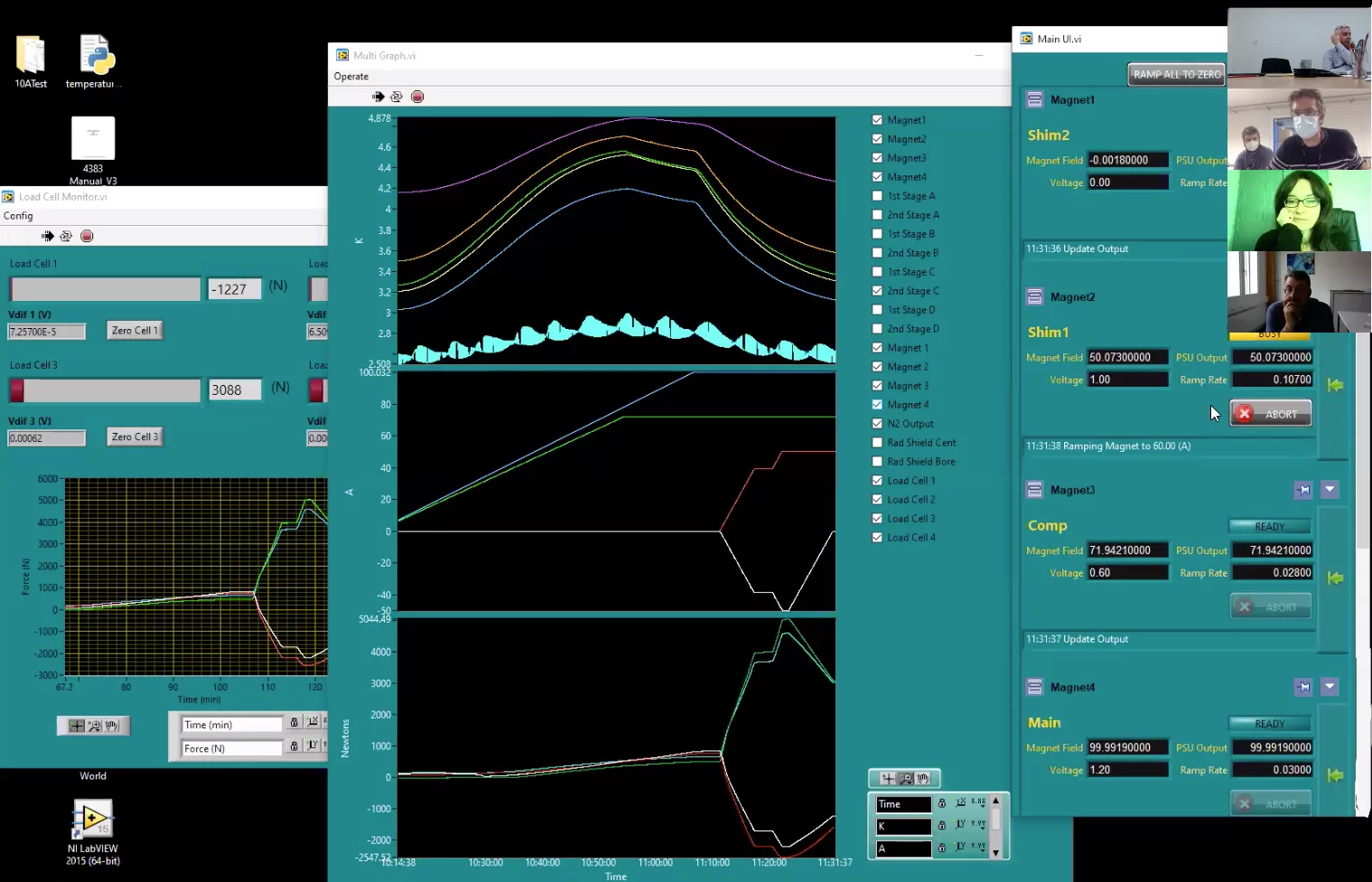This screenshot has height=882, width=1372.
Task: Enable the 1st Stage A plot checkbox
Action: tap(877, 196)
